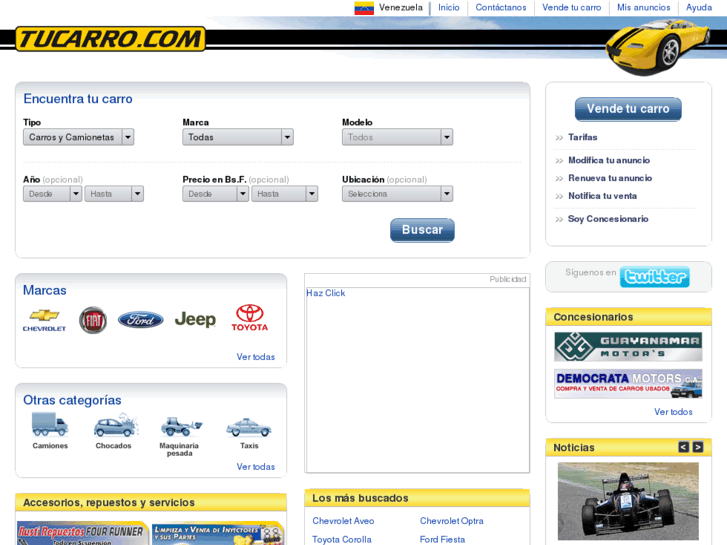Viewport: 727px width, 545px height.
Task: Click Ver todas under Otras categorías
Action: coord(255,467)
